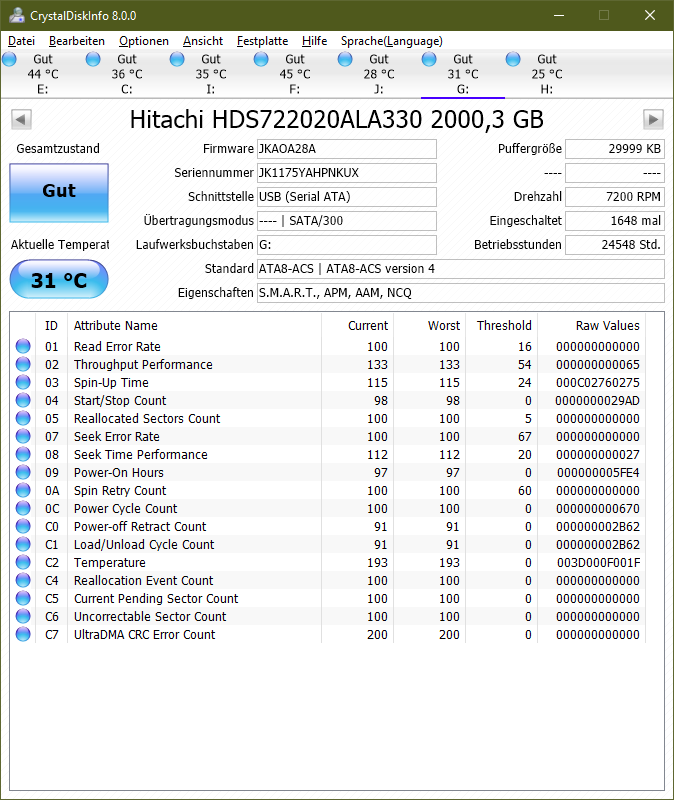This screenshot has height=800, width=674.
Task: Click the Betriebsstunden value 24548 Std.
Action: click(x=615, y=245)
